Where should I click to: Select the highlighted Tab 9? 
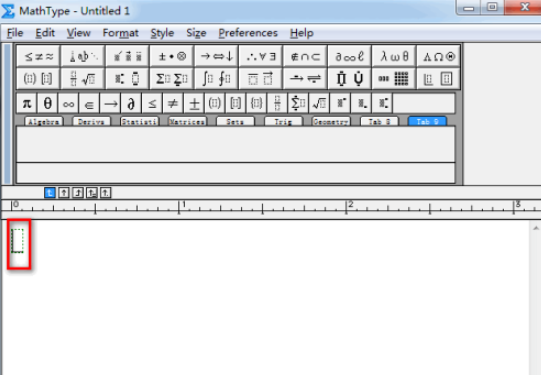[427, 121]
